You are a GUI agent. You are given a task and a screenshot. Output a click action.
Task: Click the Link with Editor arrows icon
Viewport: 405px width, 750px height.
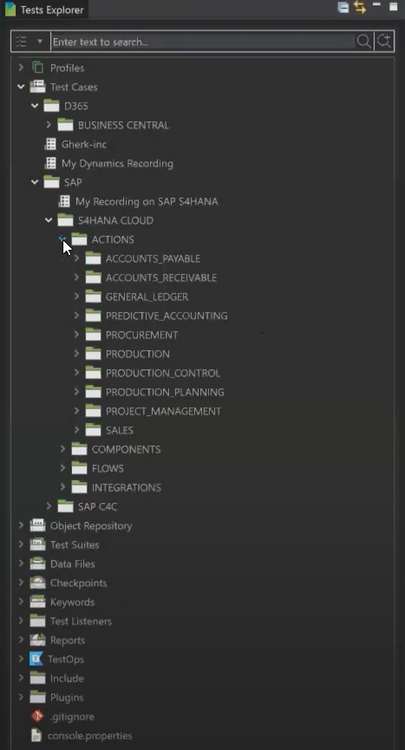pyautogui.click(x=360, y=7)
